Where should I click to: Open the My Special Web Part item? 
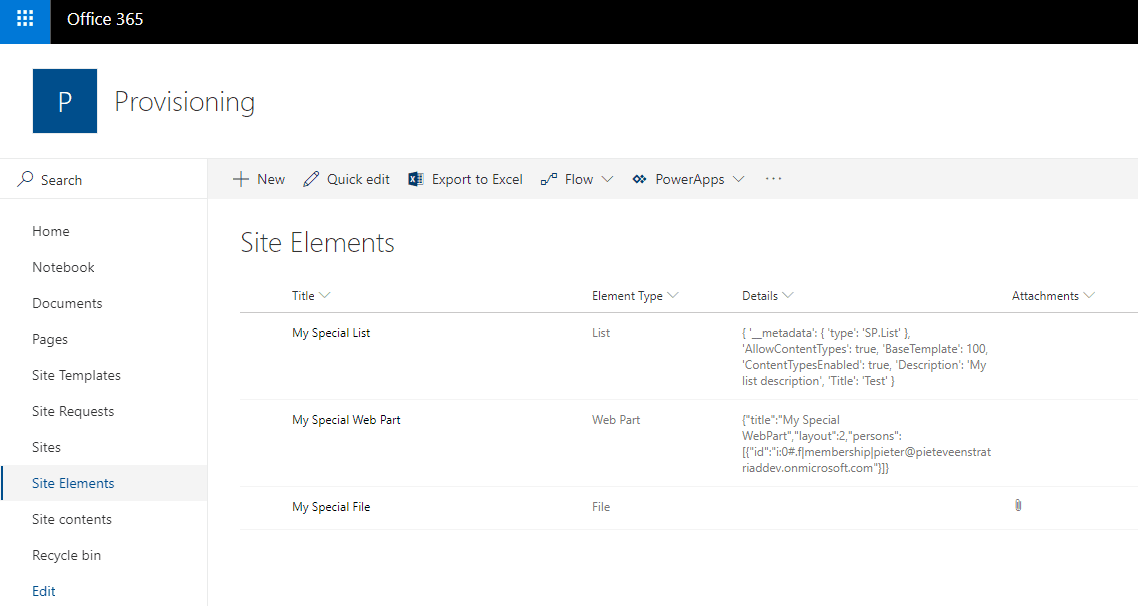coord(346,419)
